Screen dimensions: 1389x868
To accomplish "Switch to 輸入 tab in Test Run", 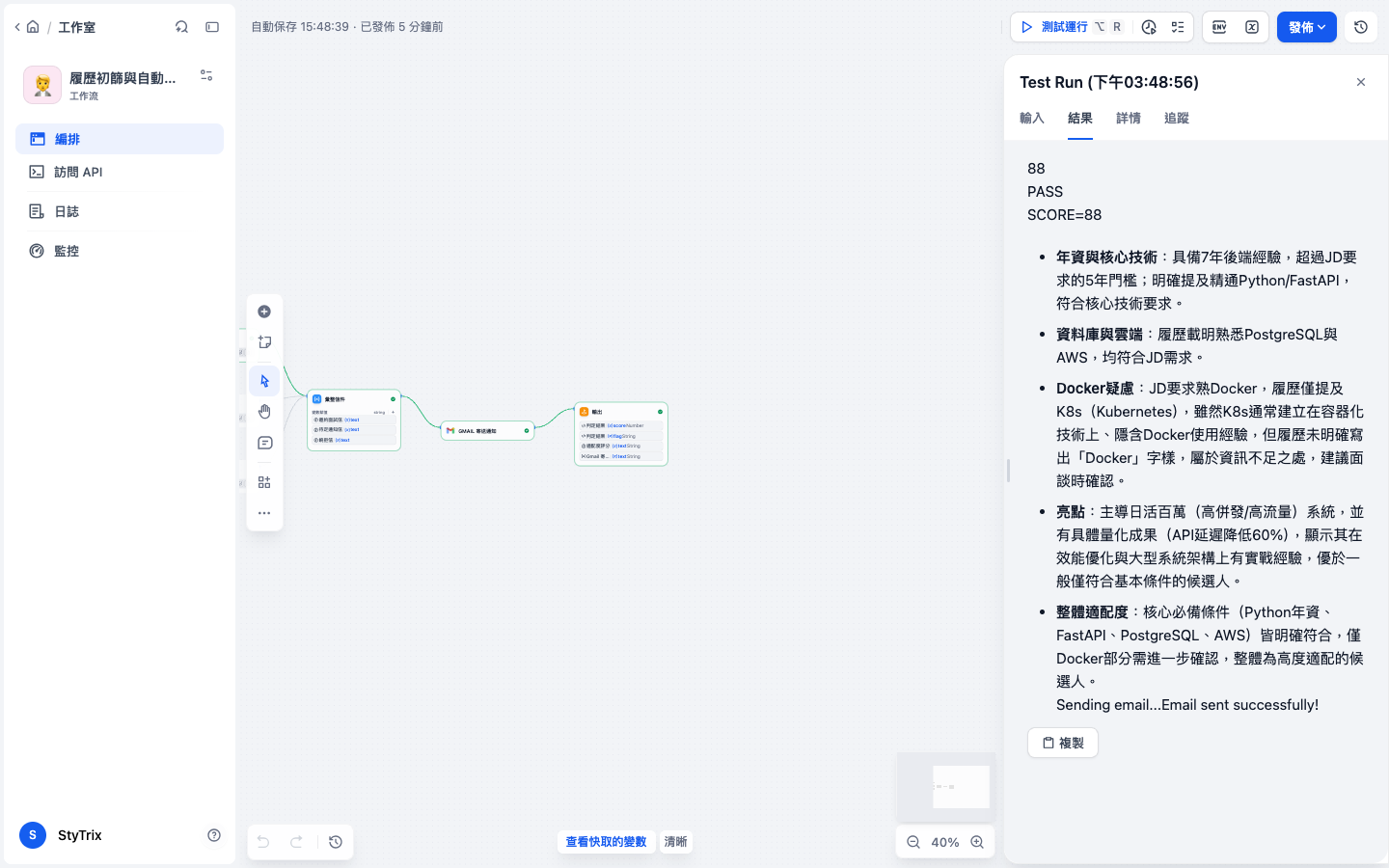I will click(x=1032, y=118).
